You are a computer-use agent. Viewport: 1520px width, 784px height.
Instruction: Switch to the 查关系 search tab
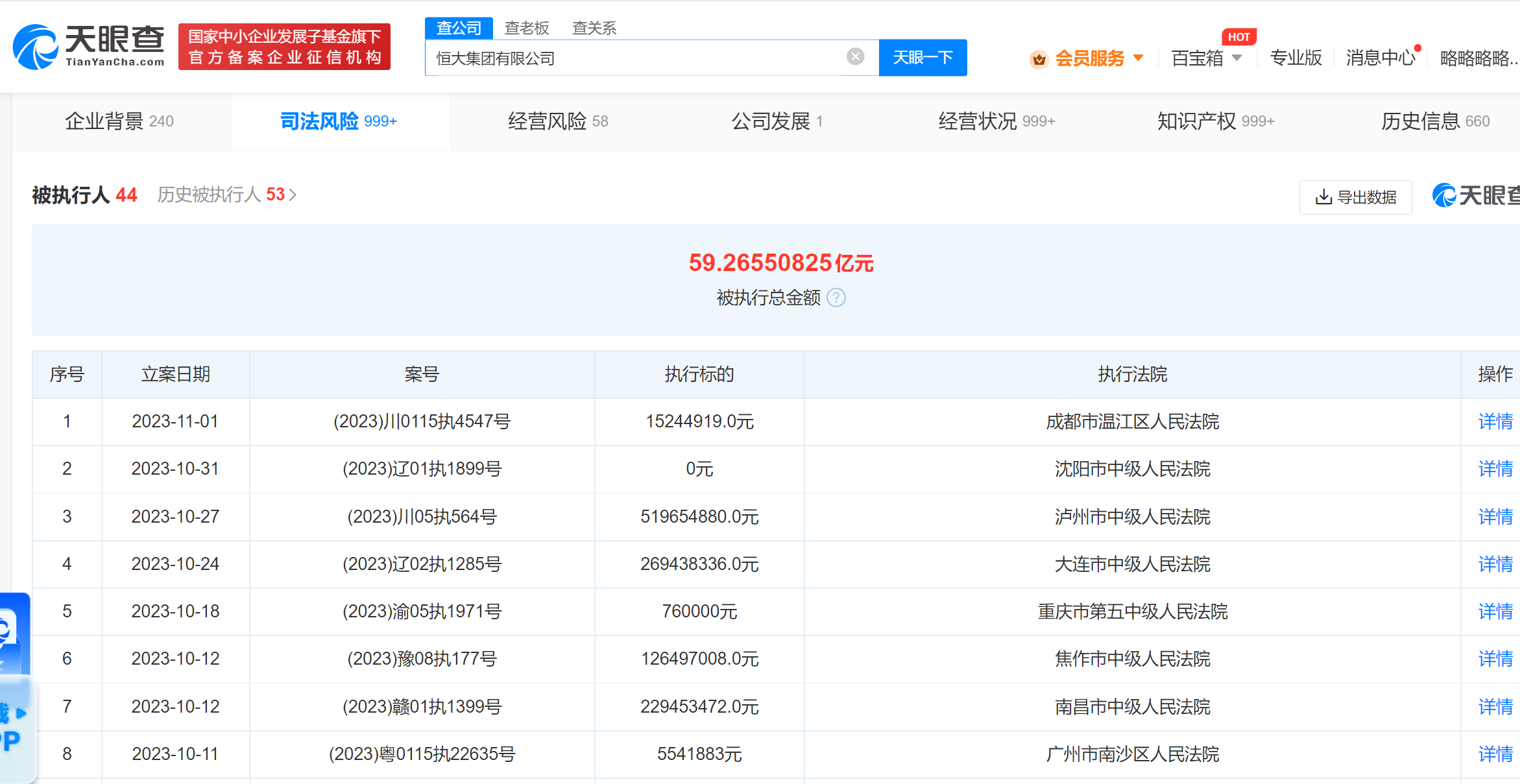coord(594,28)
